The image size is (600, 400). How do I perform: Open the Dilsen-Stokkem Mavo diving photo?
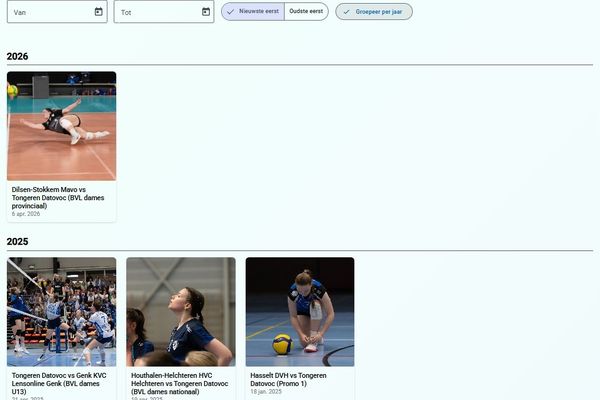[x=61, y=126]
